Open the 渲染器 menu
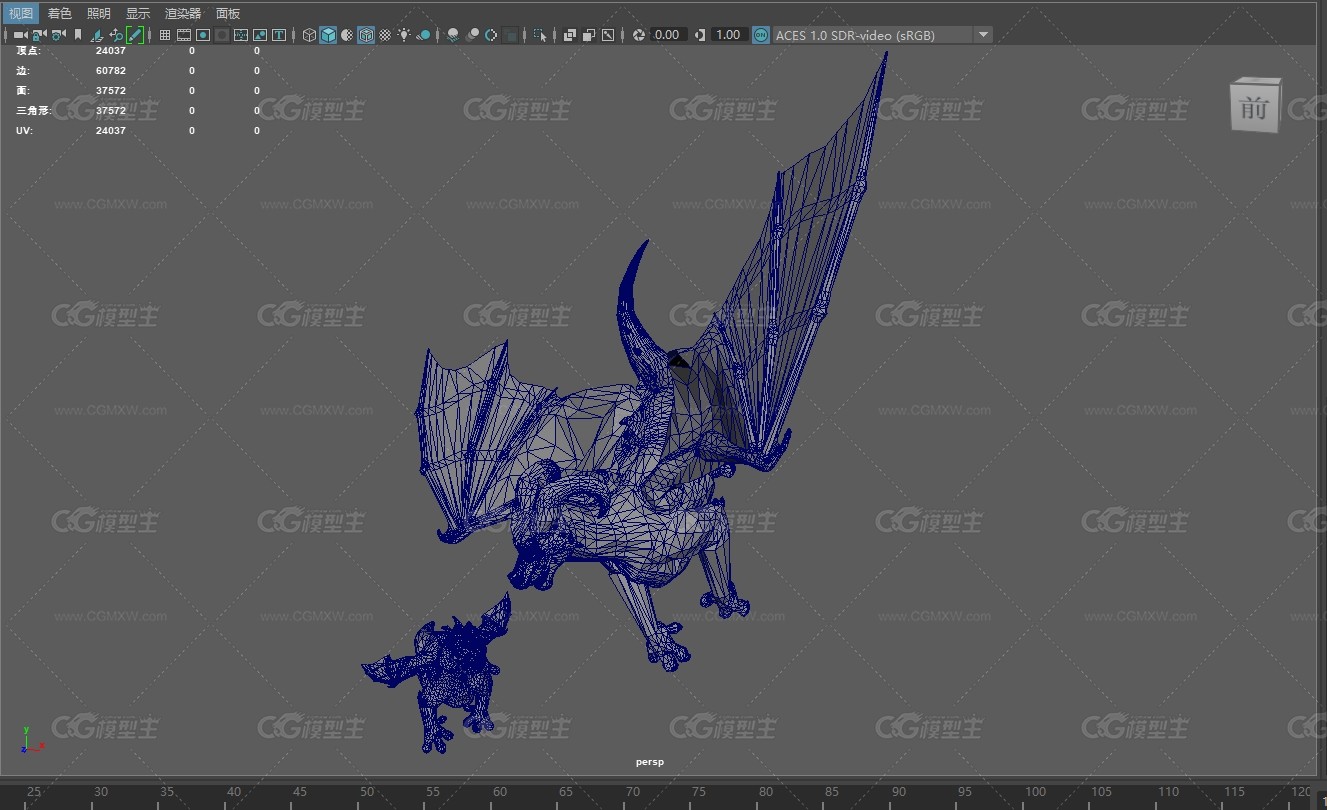The height and width of the screenshot is (810, 1327). click(183, 13)
